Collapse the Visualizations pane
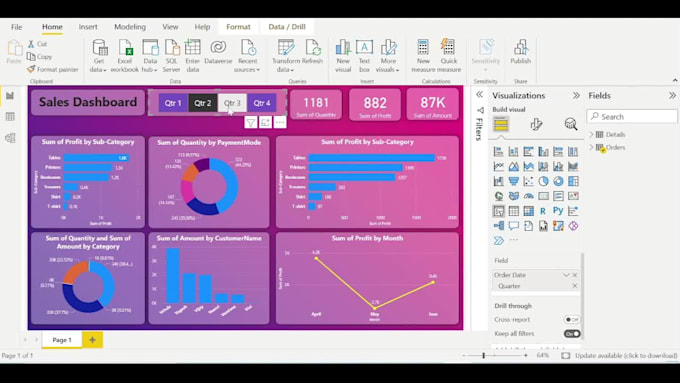 (x=576, y=95)
